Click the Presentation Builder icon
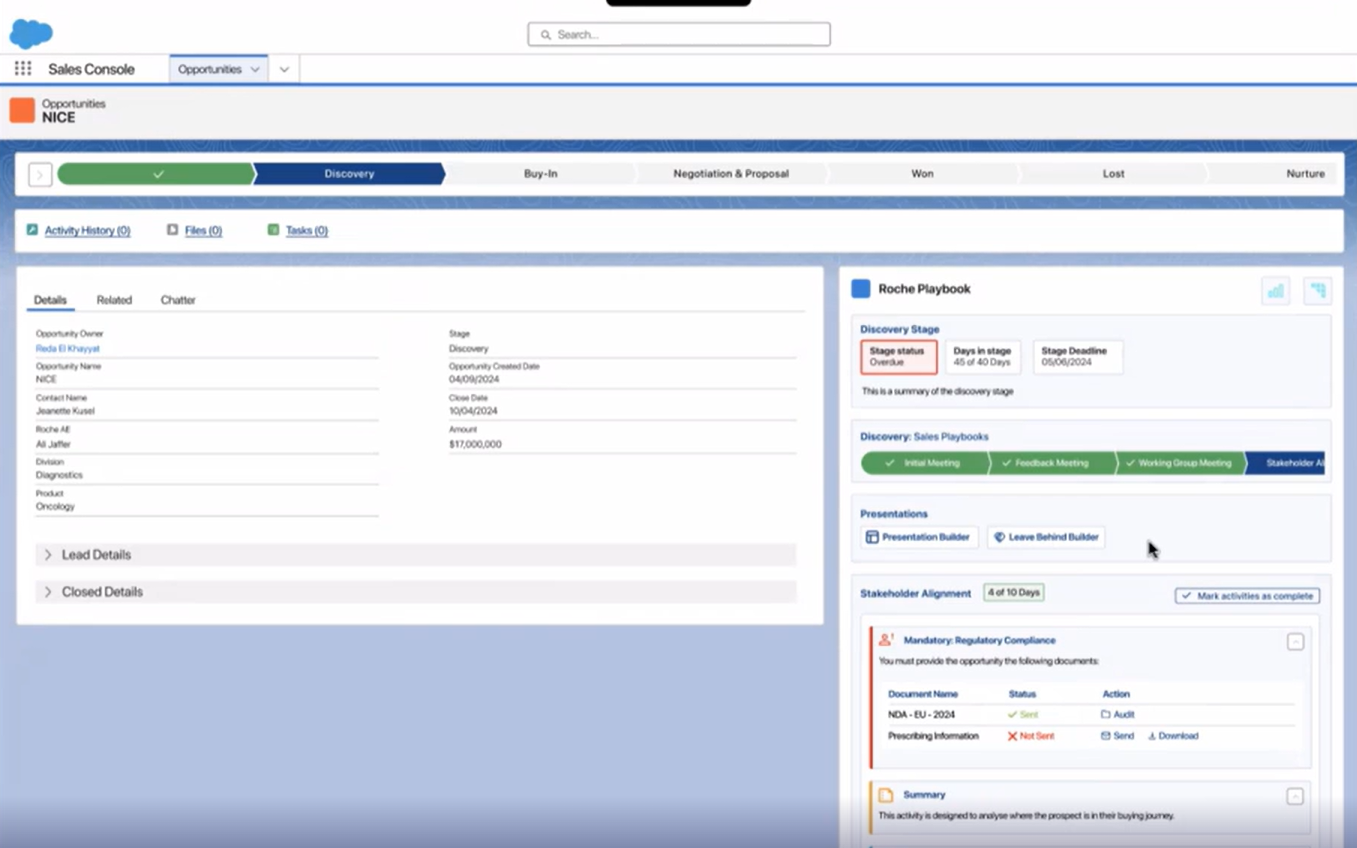 point(872,537)
